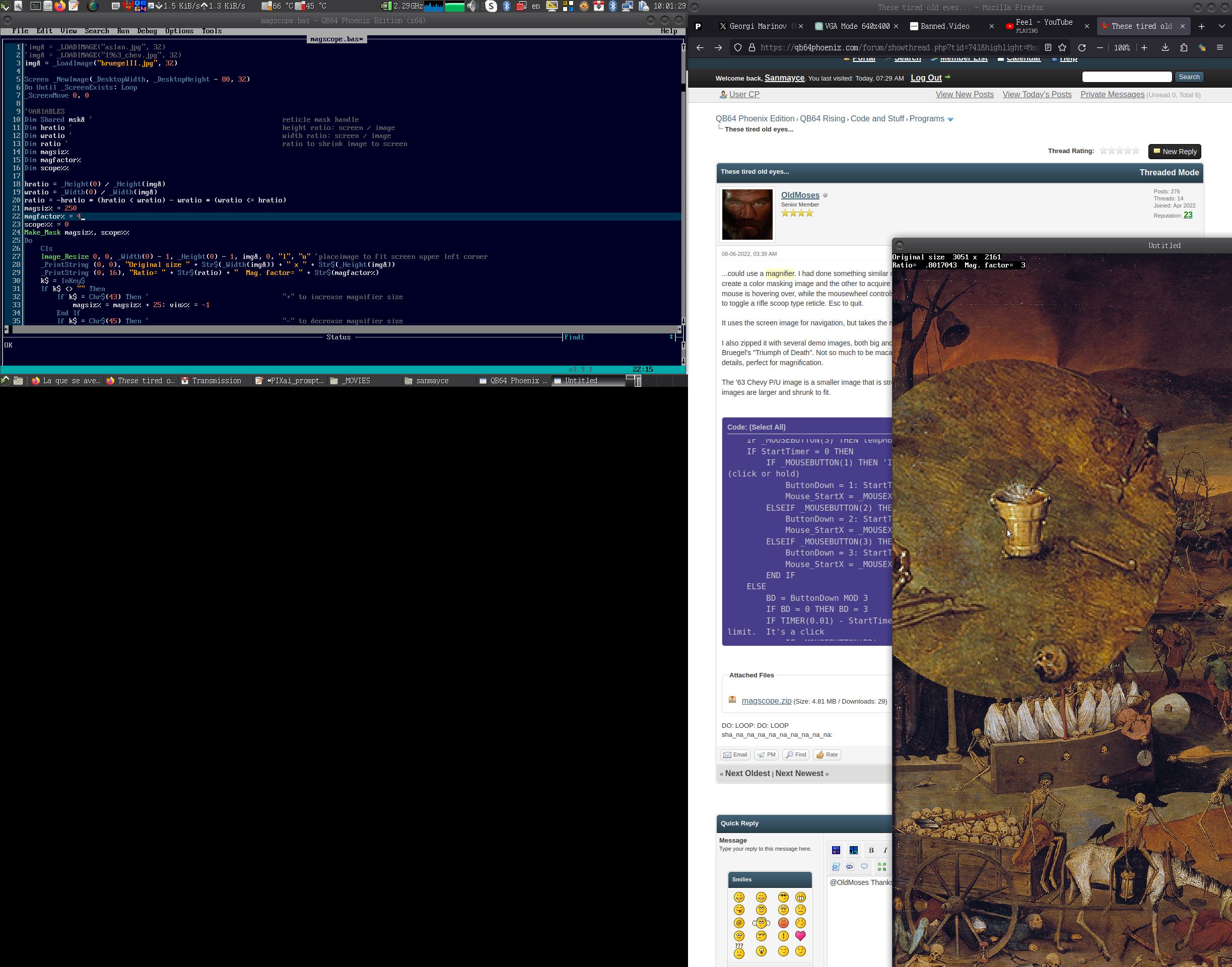
Task: Open File menu in QB64 IDE
Action: (20, 31)
